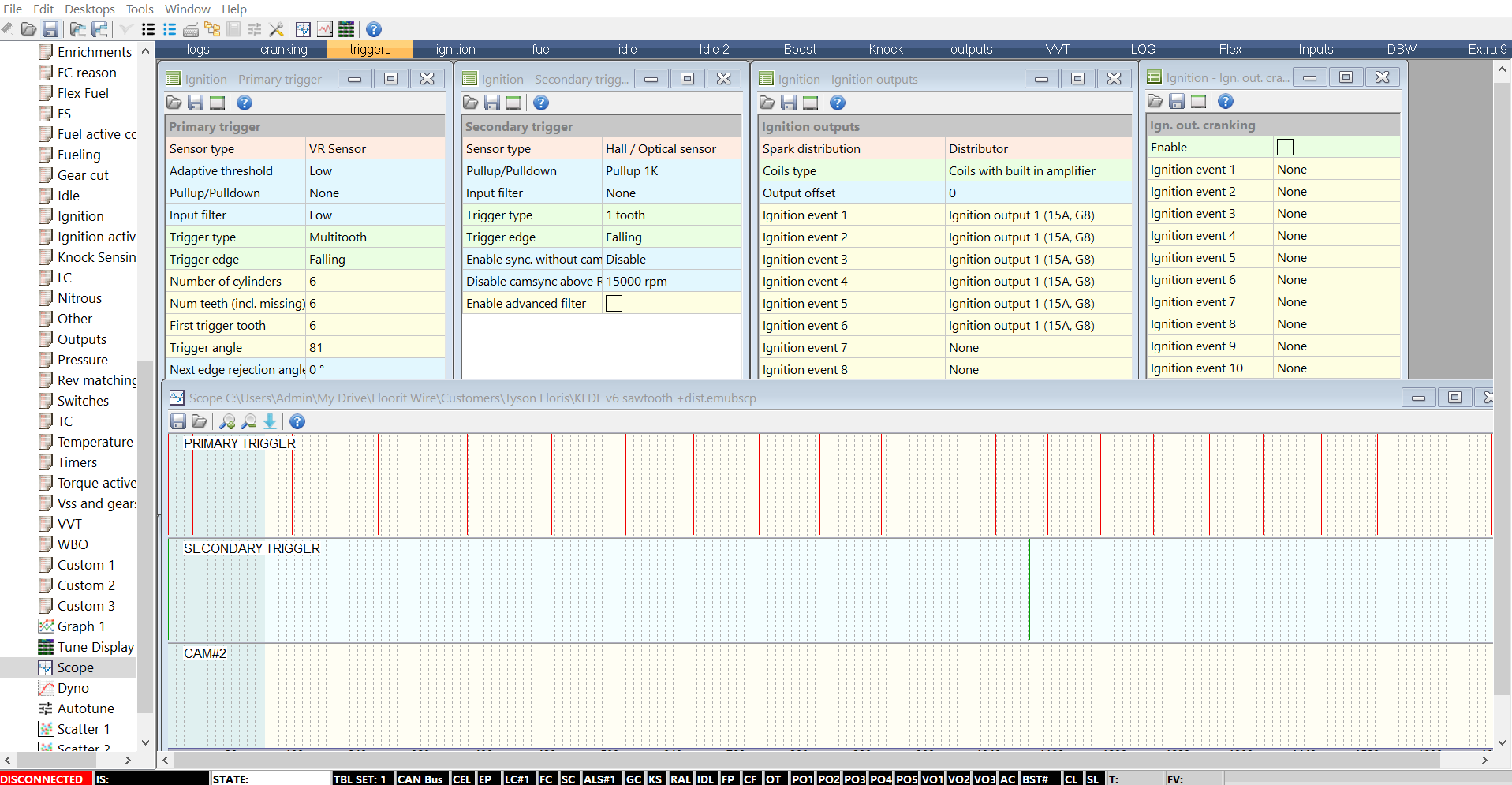Click the blue download arrow in Scope toolbar
The height and width of the screenshot is (785, 1512).
click(271, 421)
